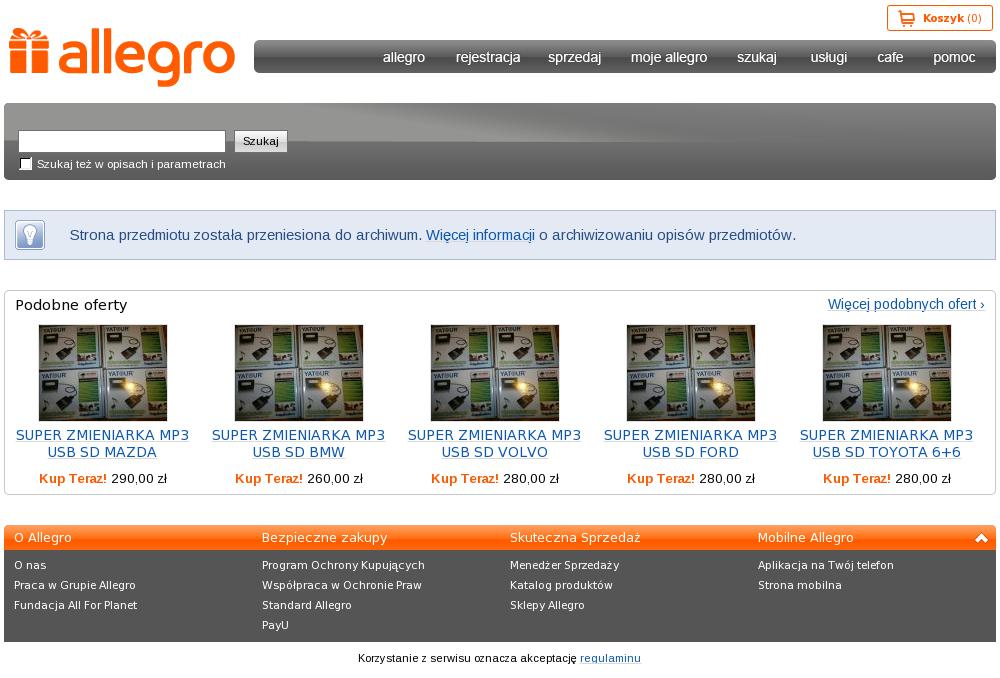Click the 'Skuteczna Sprzedaż' footer heading
The height and width of the screenshot is (678, 1000).
click(x=575, y=538)
